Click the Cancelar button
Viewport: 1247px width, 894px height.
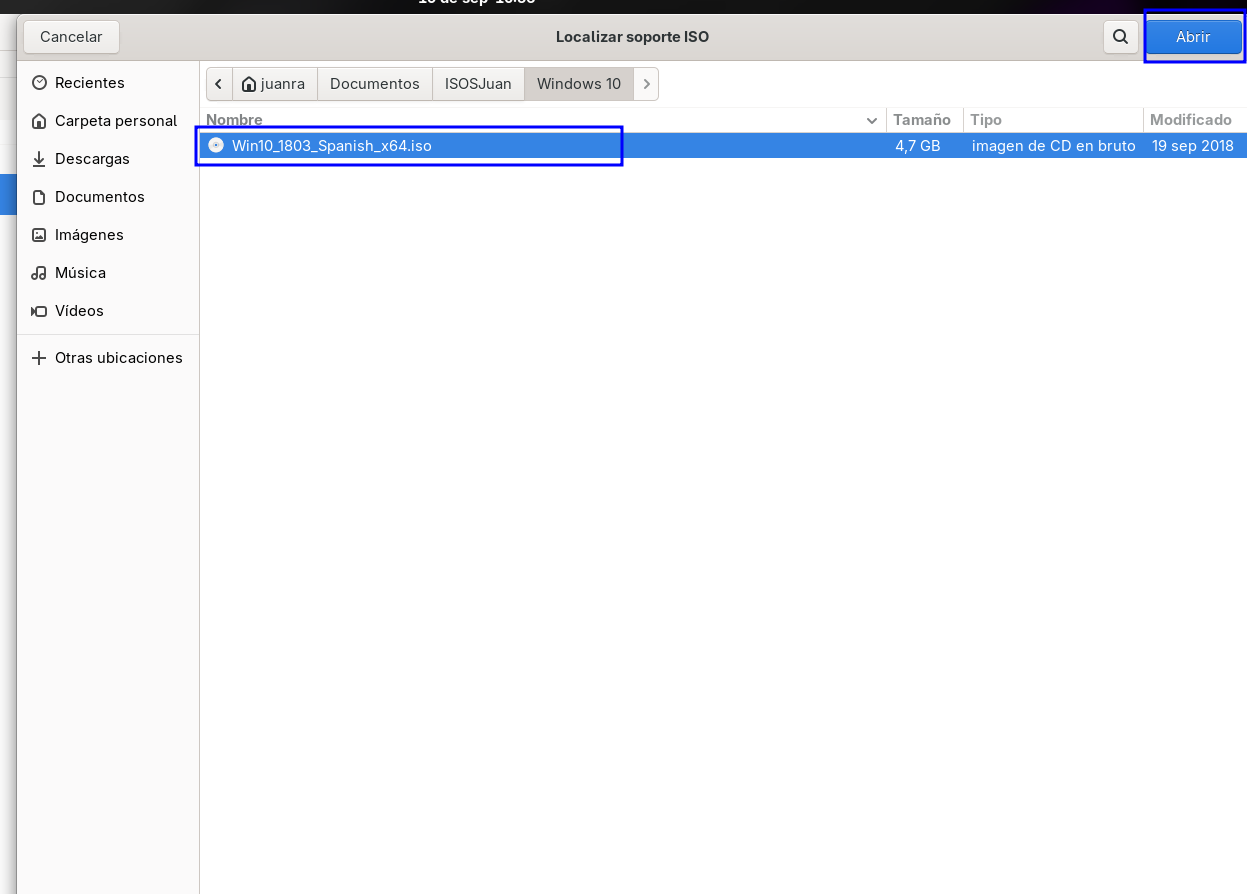click(71, 37)
